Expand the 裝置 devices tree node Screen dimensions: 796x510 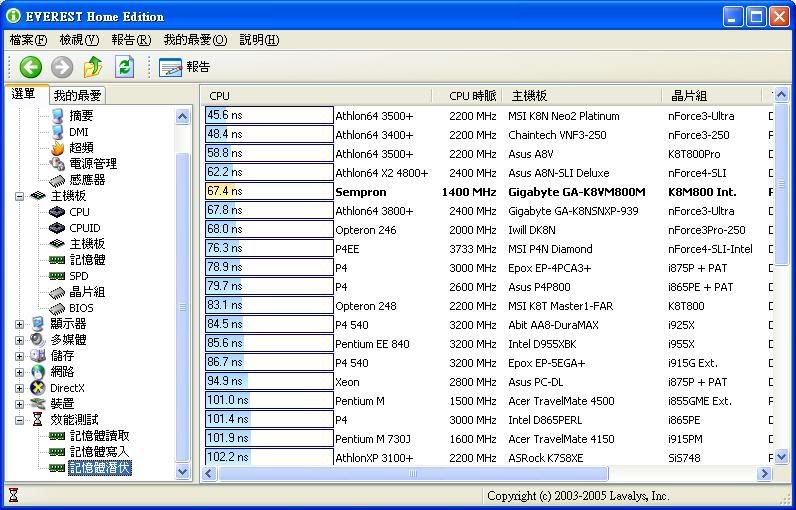click(x=19, y=404)
